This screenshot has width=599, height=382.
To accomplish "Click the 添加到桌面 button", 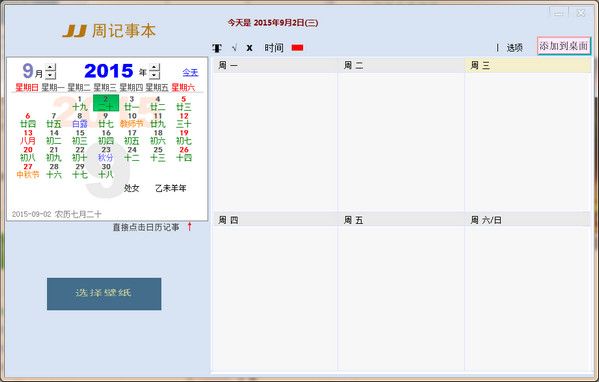I will (563, 46).
